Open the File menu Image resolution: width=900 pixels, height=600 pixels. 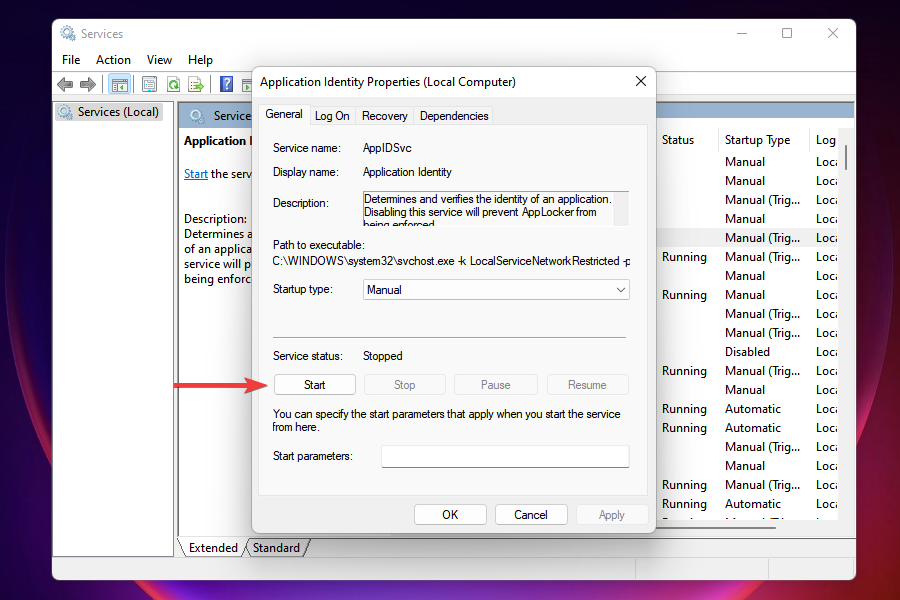(71, 60)
